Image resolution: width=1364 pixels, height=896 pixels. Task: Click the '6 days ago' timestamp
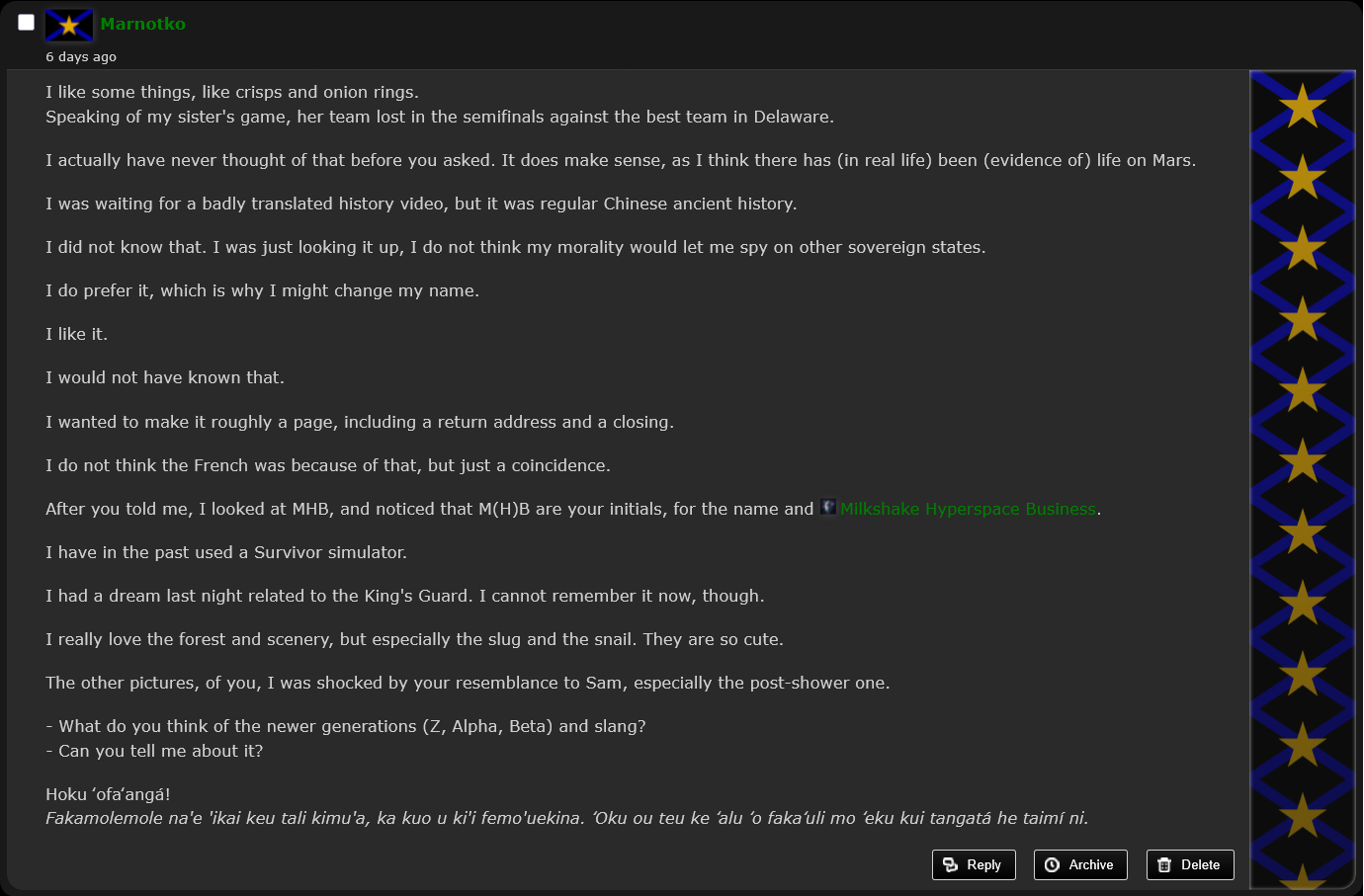[x=81, y=57]
